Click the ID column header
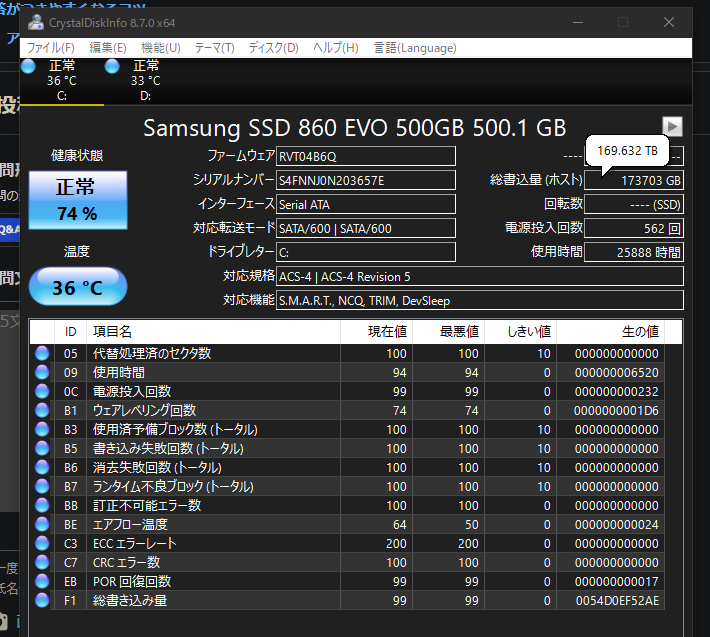This screenshot has height=637, width=710. coord(71,332)
